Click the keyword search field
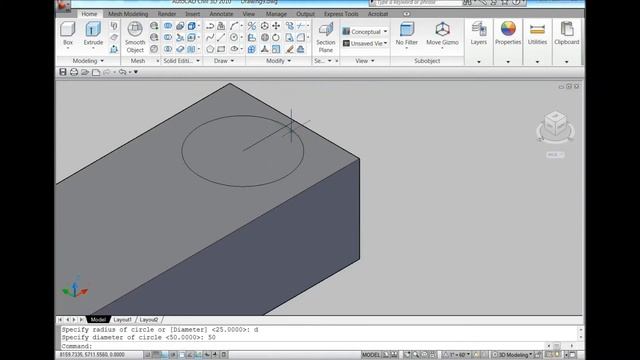This screenshot has height=360, width=640. point(418,2)
